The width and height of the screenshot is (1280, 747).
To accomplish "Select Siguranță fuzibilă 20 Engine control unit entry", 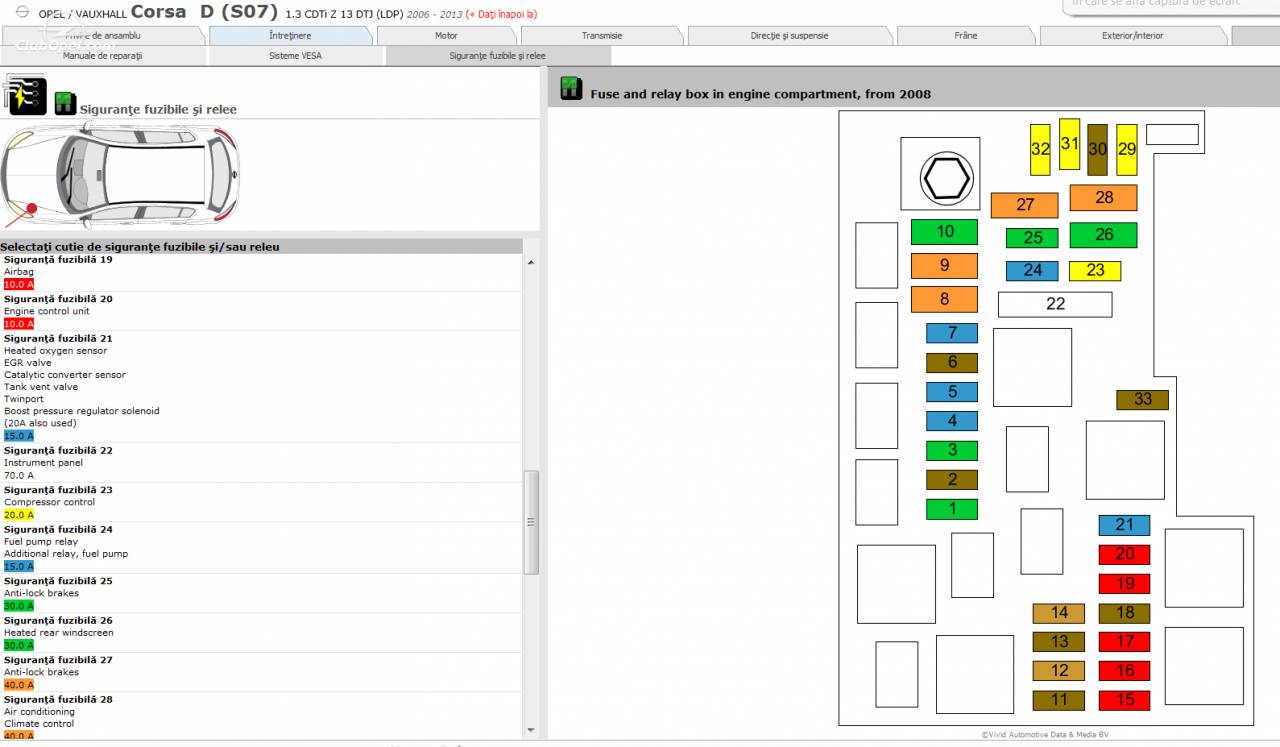I will point(261,311).
